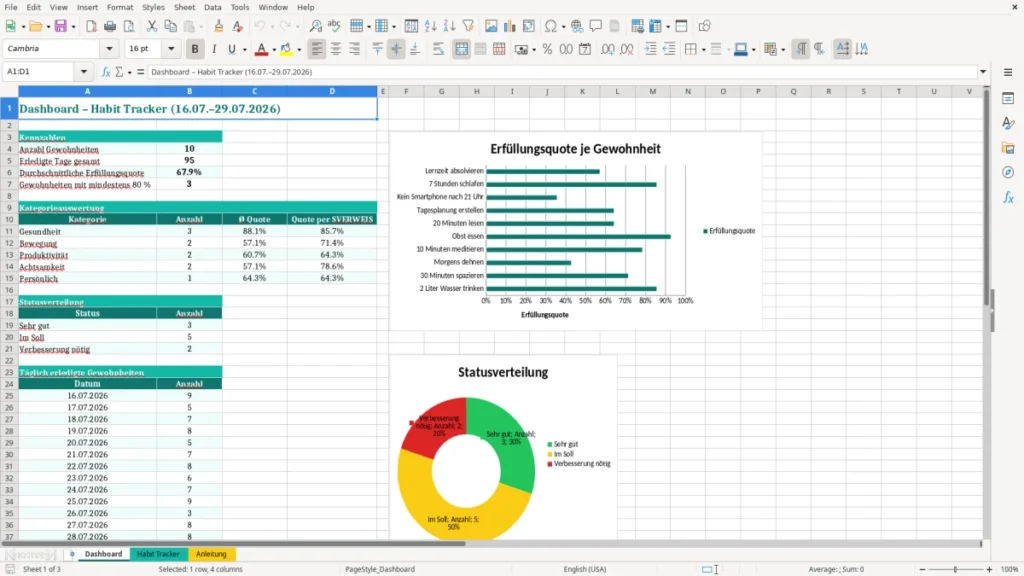This screenshot has height=576, width=1024.
Task: Switch to the Habit Tracker sheet tab
Action: click(158, 554)
